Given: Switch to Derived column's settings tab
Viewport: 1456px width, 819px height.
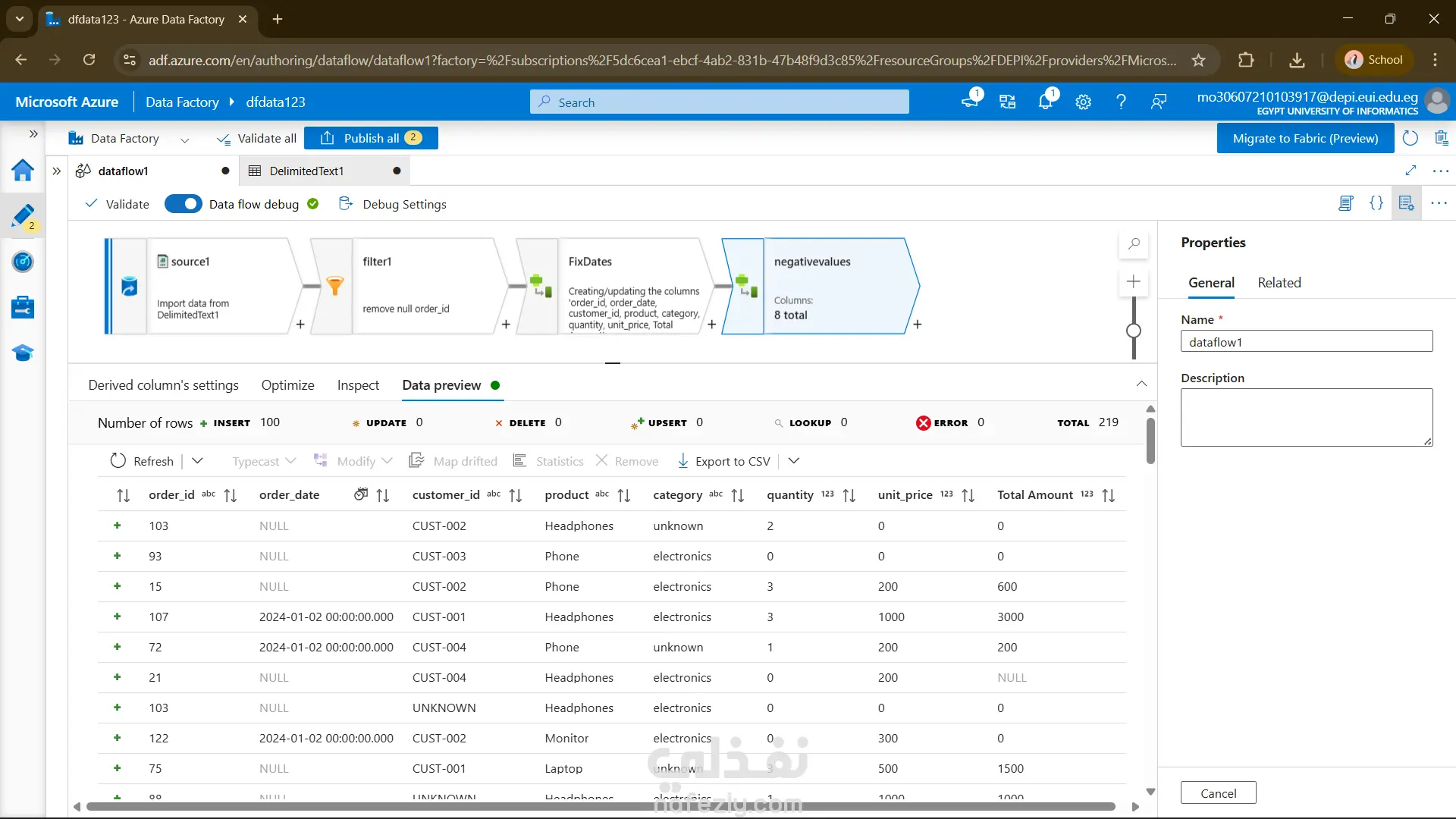Looking at the screenshot, I should [163, 385].
